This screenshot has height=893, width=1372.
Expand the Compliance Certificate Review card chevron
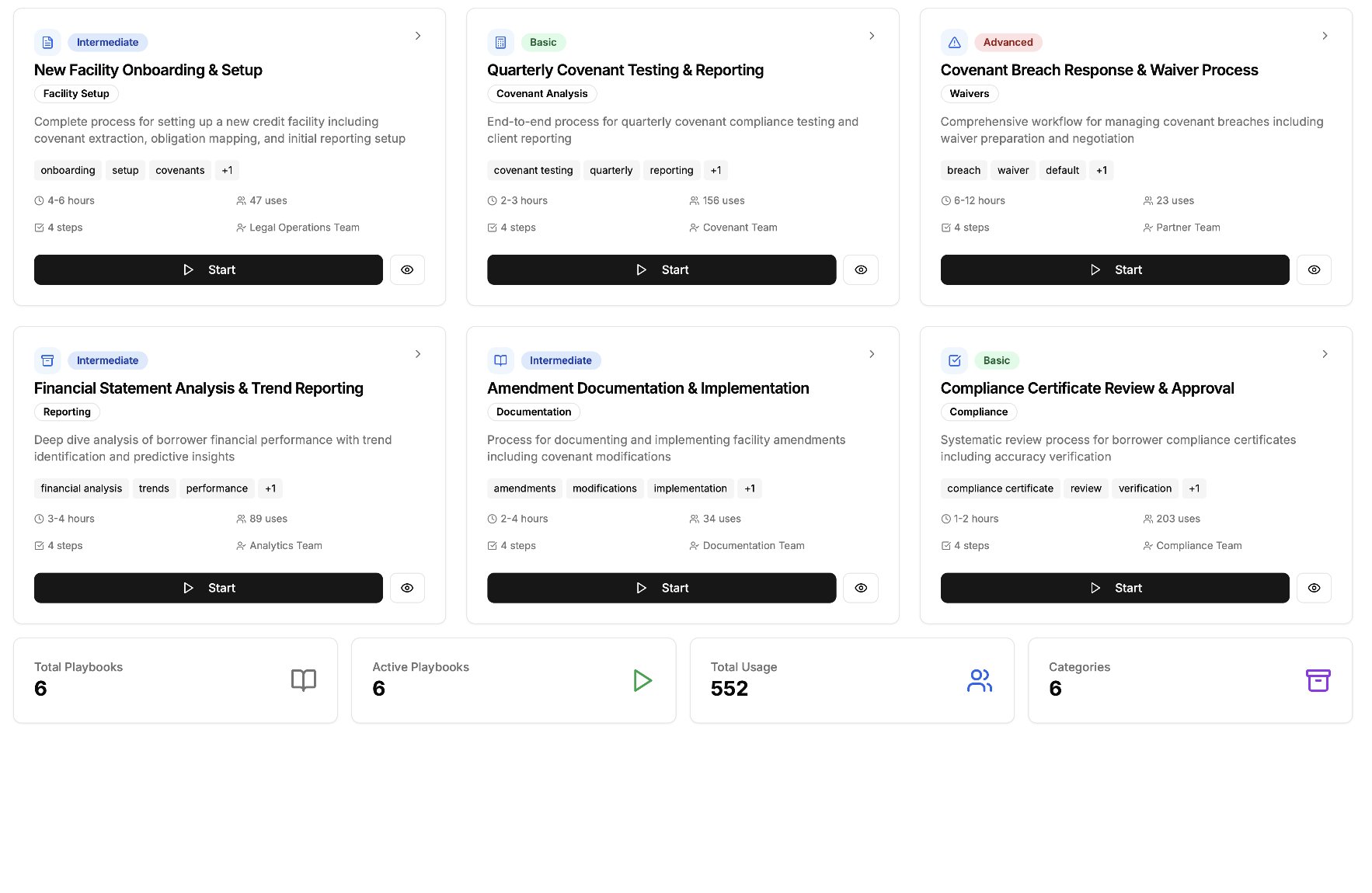1325,354
